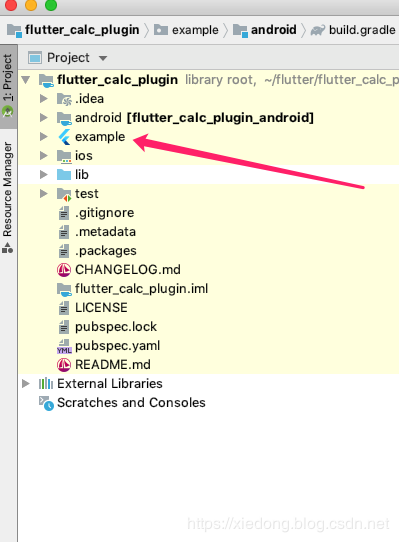Image resolution: width=399 pixels, height=542 pixels.
Task: Click the flutter_calc_plugin root folder icon
Action: [x=46, y=80]
